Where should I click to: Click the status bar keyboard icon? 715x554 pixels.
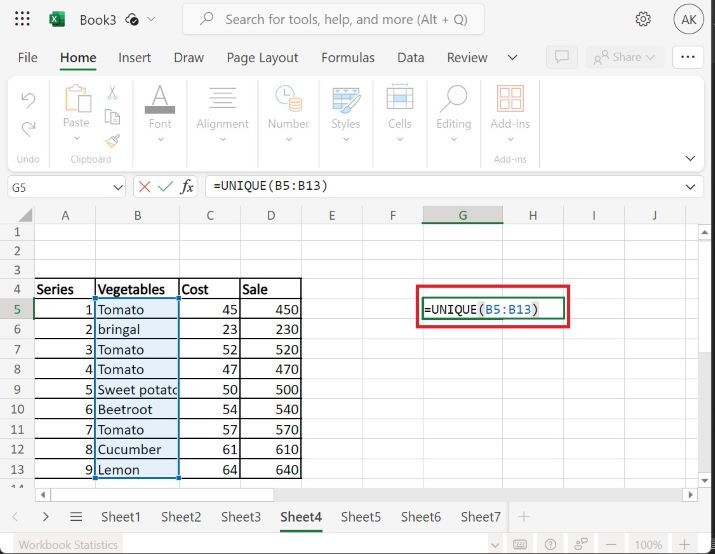click(520, 544)
